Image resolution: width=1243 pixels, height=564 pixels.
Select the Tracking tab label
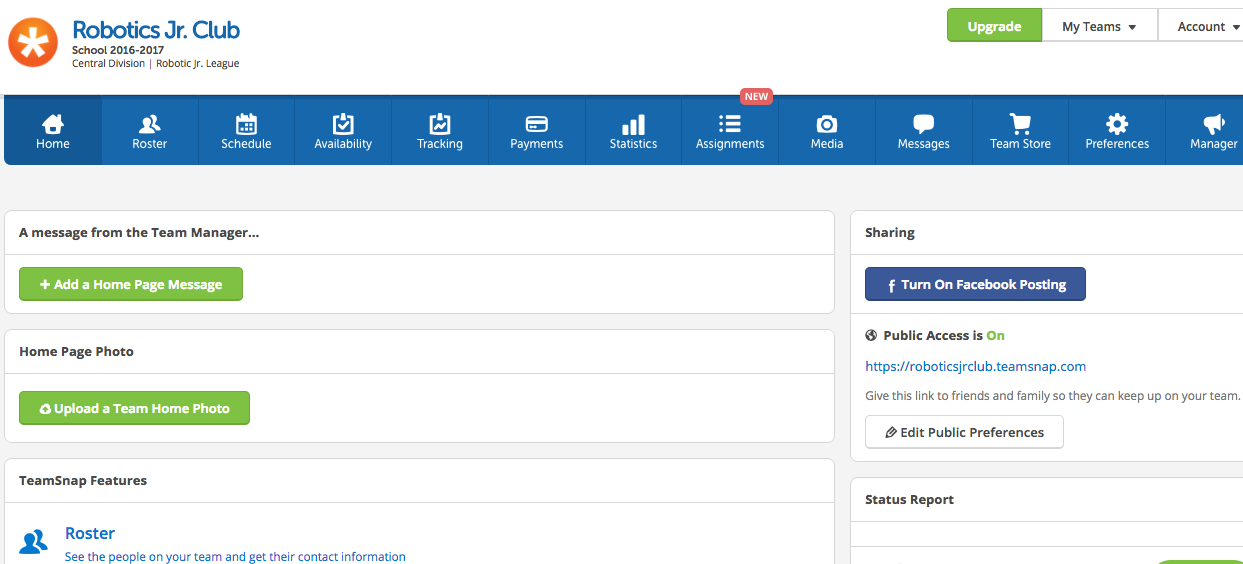(x=440, y=144)
